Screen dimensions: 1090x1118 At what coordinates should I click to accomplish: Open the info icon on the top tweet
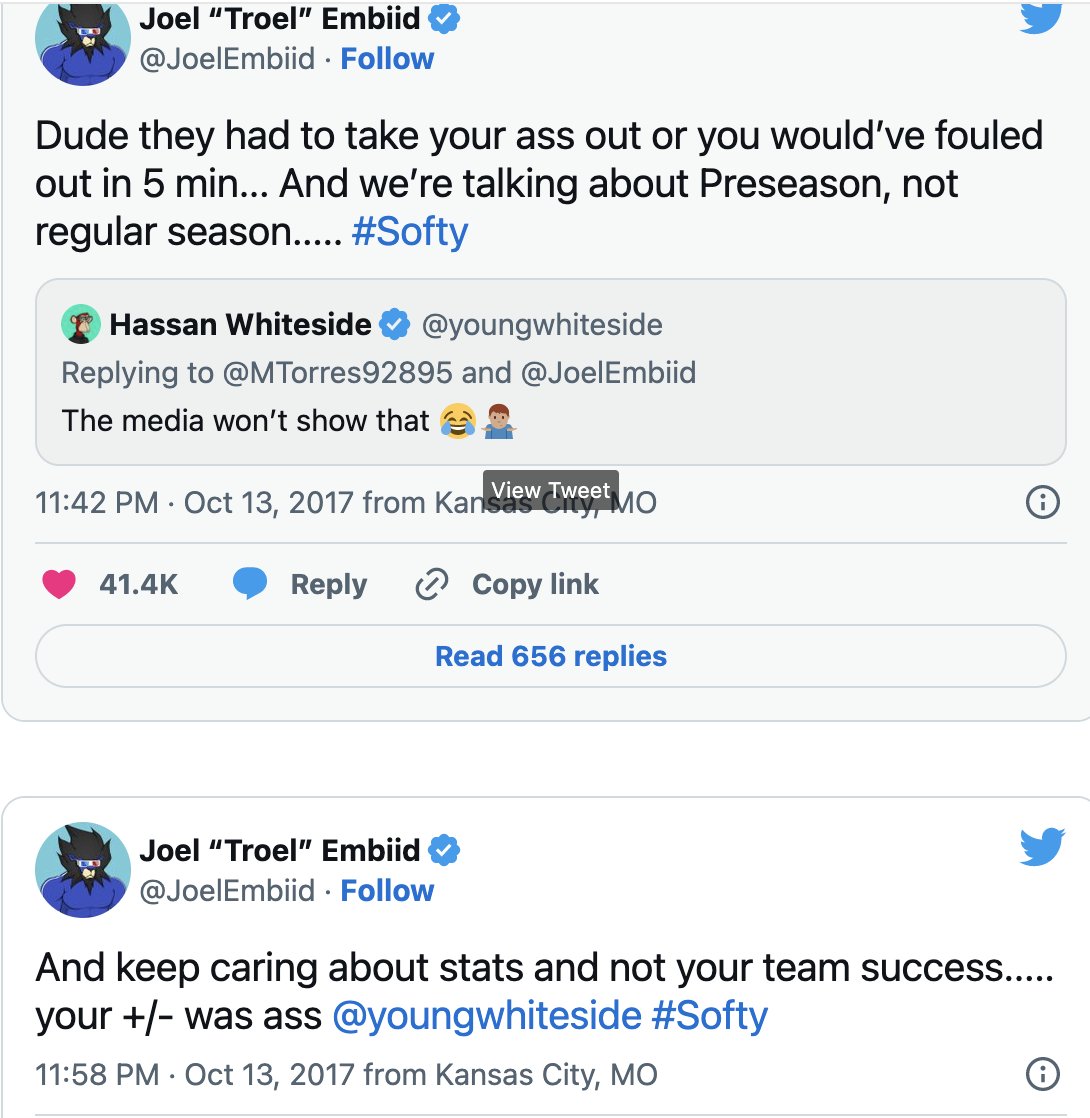point(1041,504)
